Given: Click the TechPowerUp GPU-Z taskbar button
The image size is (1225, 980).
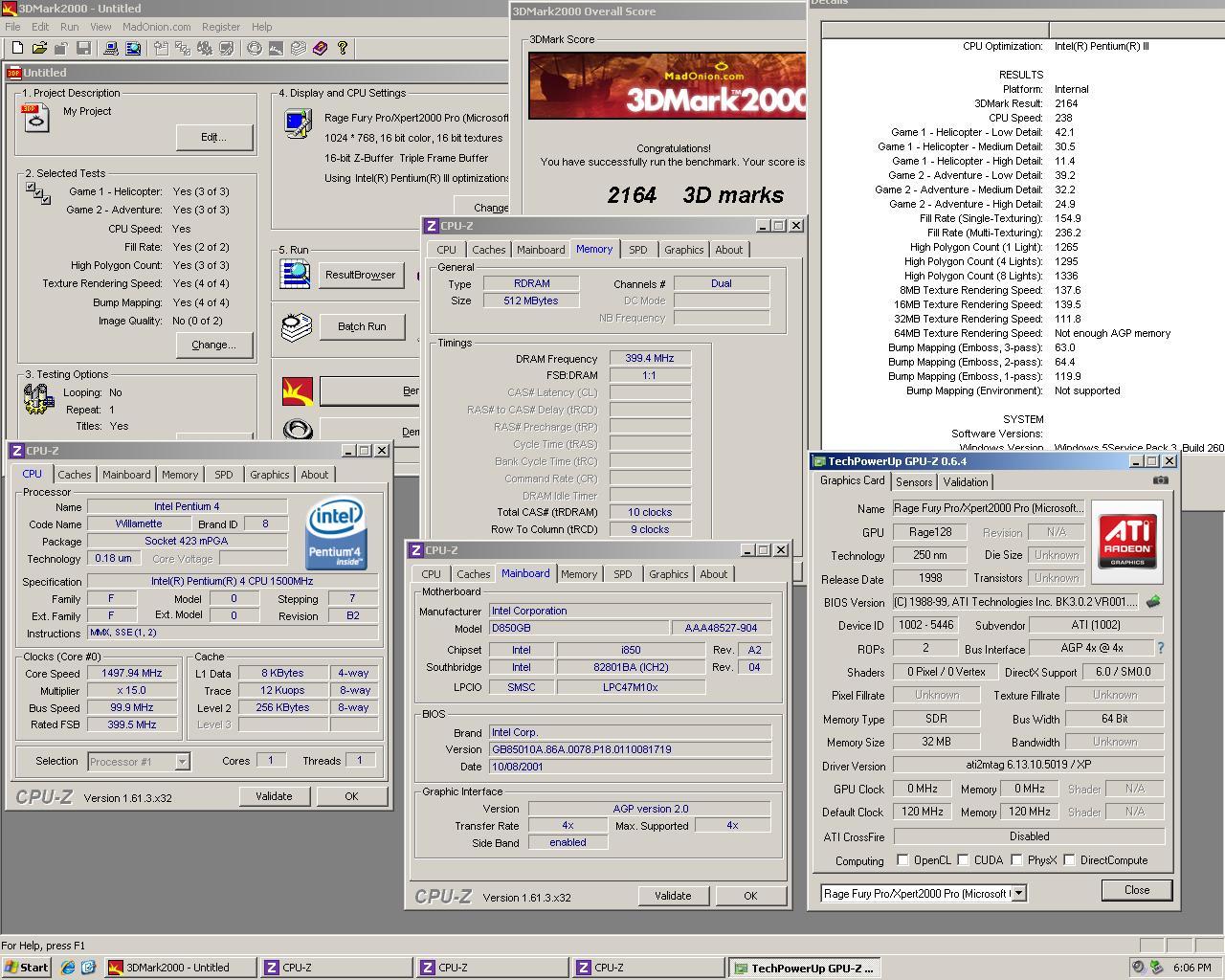Looking at the screenshot, I should coord(804,968).
